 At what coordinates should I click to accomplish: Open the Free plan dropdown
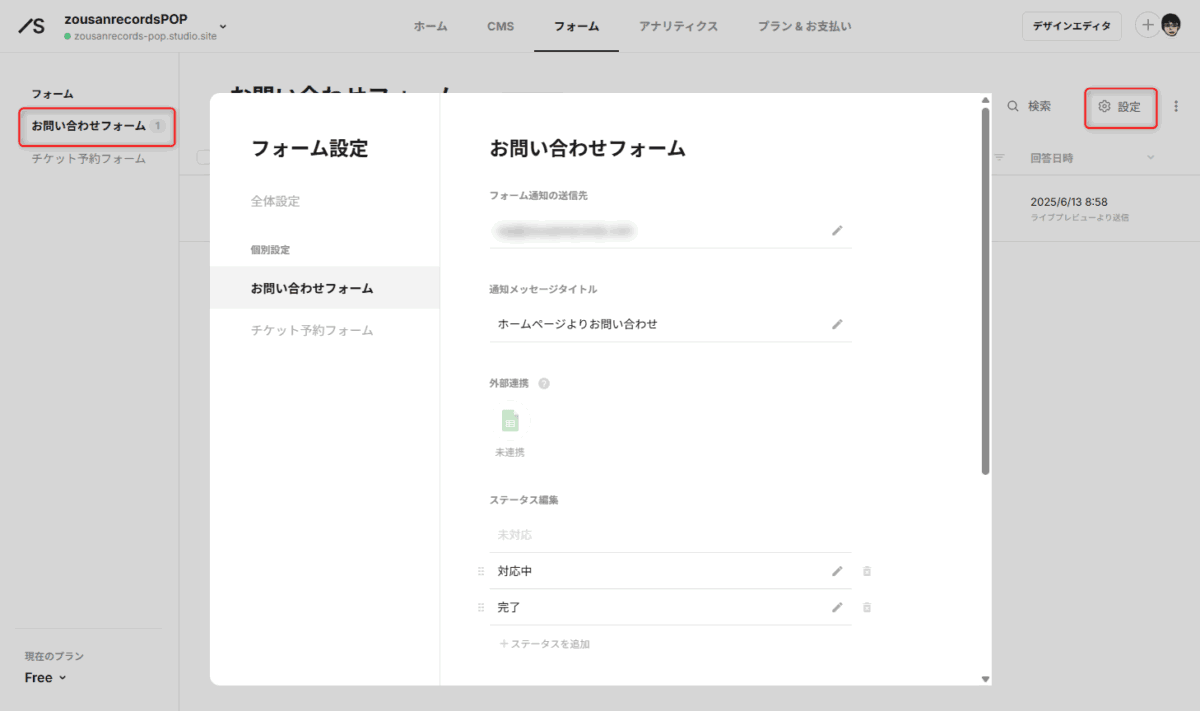pos(45,677)
